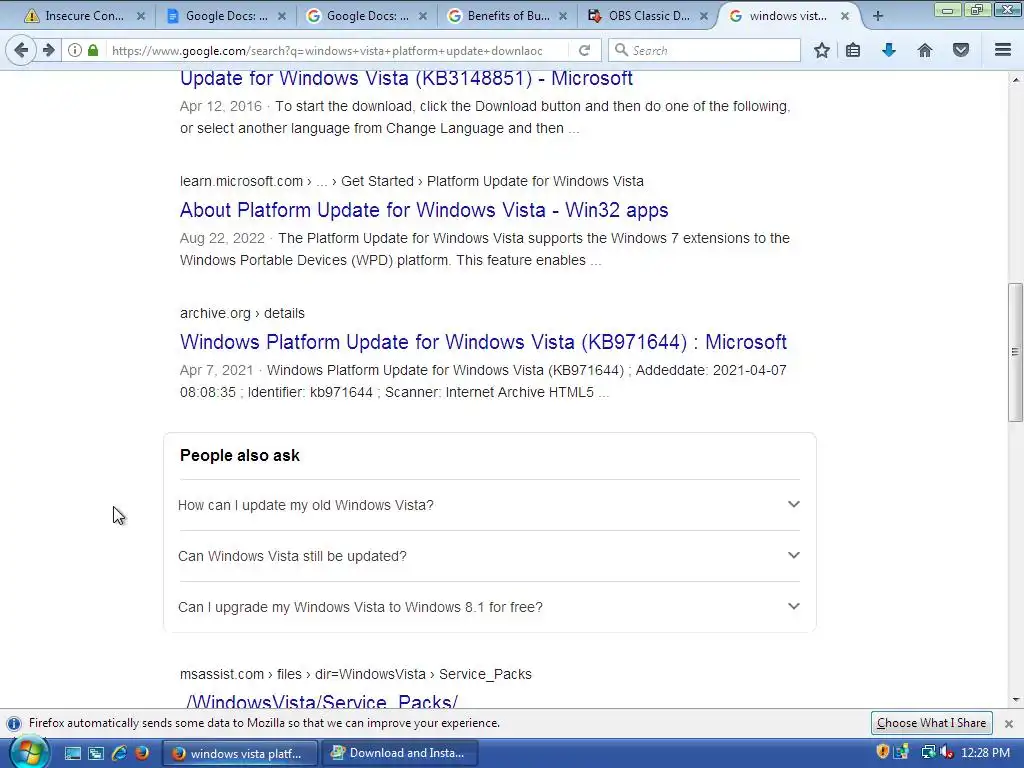Switch to the first Google Docs tab
Image resolution: width=1024 pixels, height=768 pixels.
pyautogui.click(x=226, y=16)
